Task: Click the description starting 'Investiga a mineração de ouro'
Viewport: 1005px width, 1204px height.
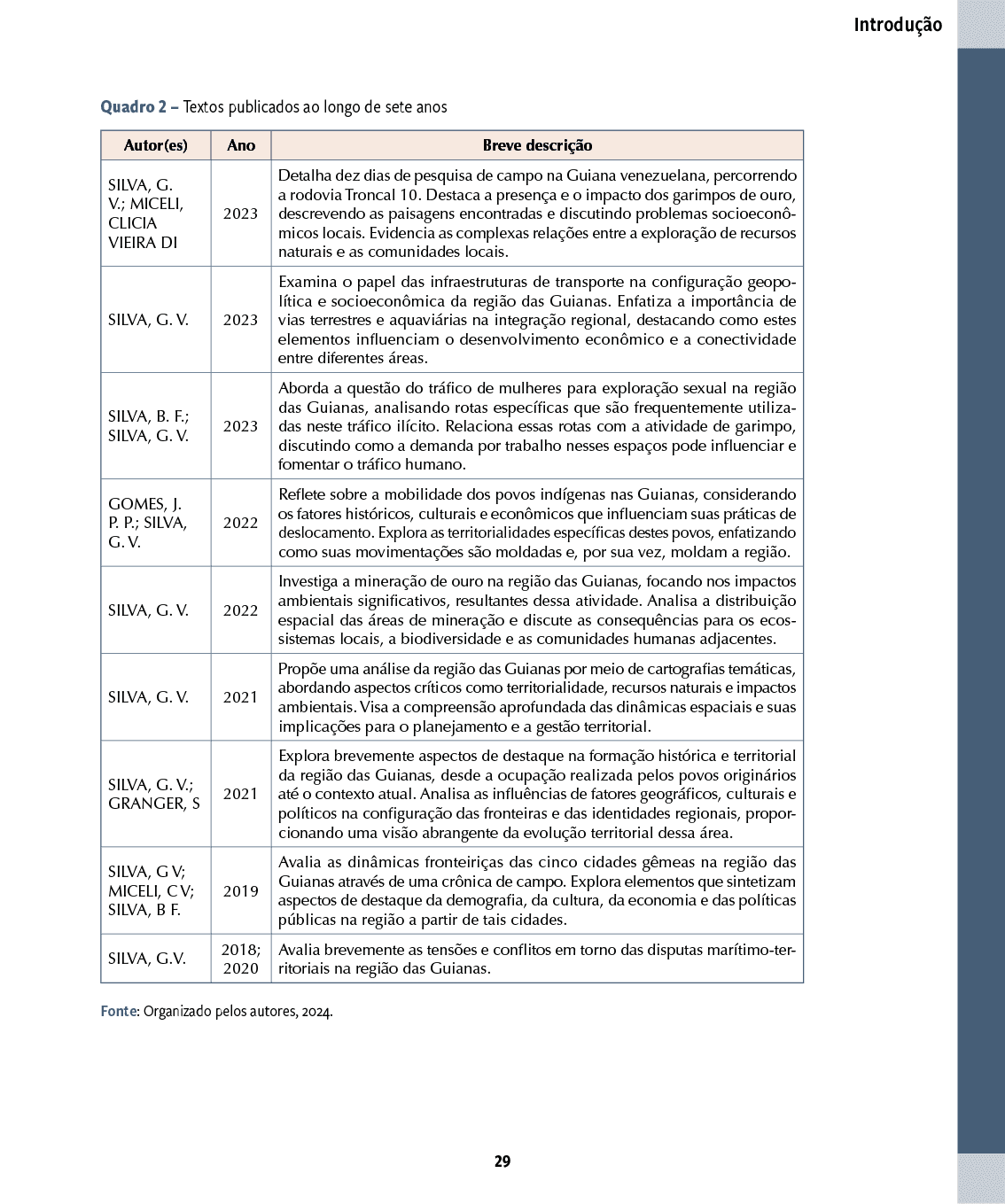Action: click(537, 610)
